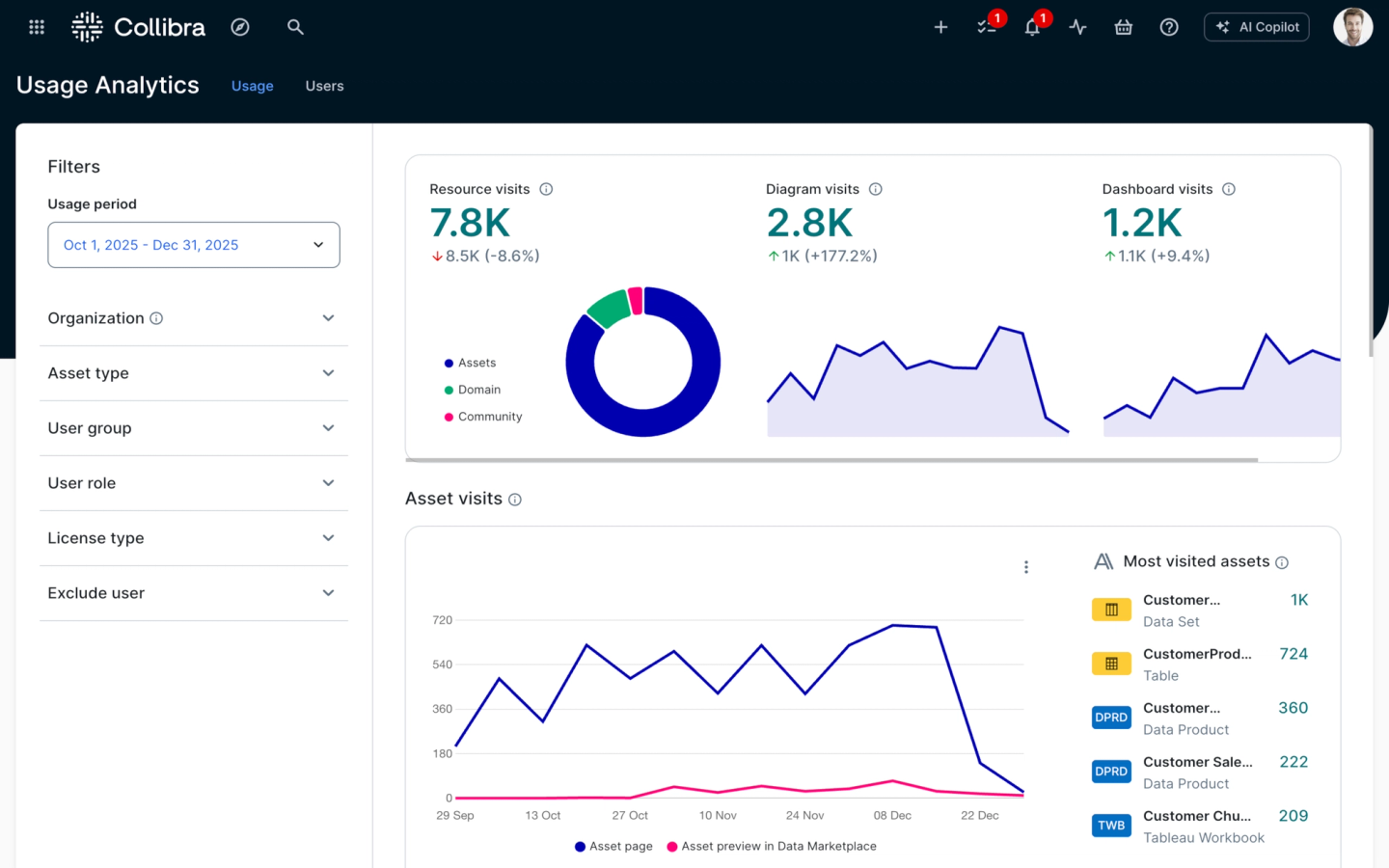This screenshot has width=1389, height=868.
Task: Open the notifications bell icon
Action: 1032,27
